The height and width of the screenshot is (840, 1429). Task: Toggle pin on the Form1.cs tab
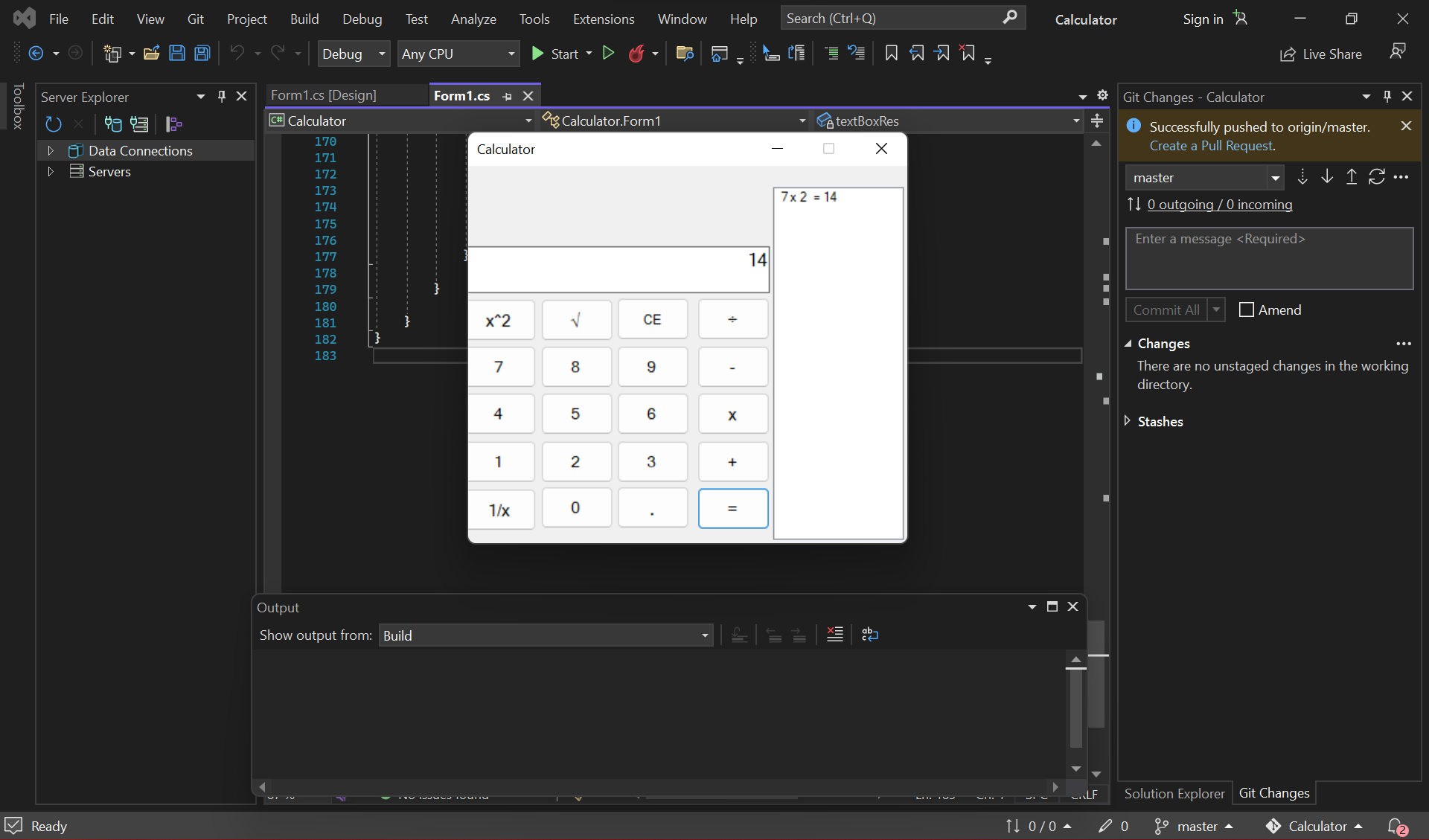[x=507, y=97]
